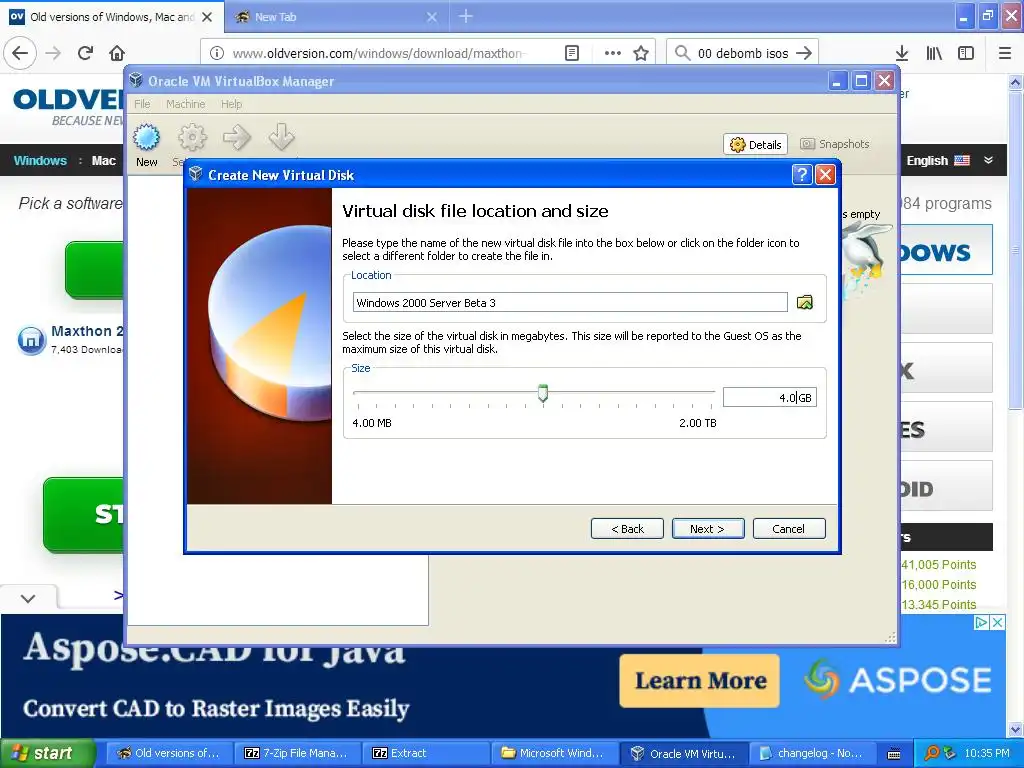Click the Help question mark button in dialog title bar
Viewport: 1024px width, 768px height.
coord(802,174)
